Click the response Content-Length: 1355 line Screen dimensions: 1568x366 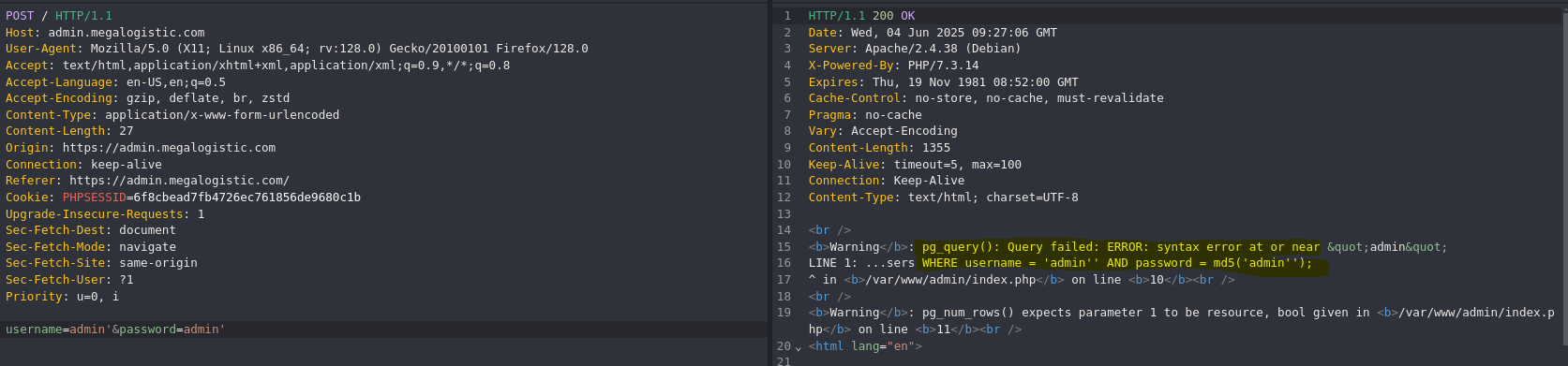879,148
